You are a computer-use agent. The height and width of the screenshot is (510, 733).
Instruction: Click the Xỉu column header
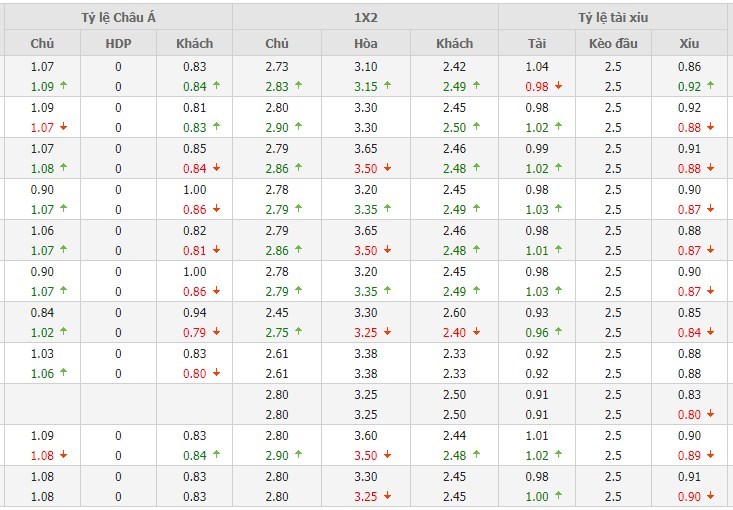coord(690,43)
